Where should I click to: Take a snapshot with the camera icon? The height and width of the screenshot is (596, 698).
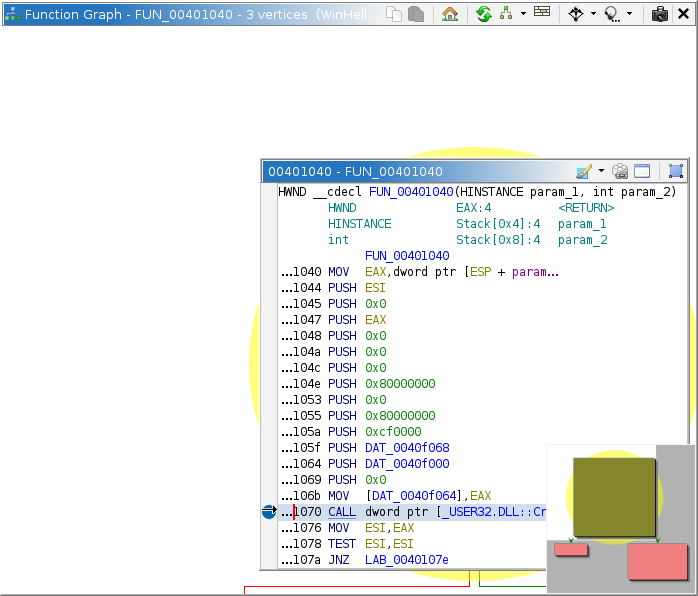pyautogui.click(x=660, y=14)
